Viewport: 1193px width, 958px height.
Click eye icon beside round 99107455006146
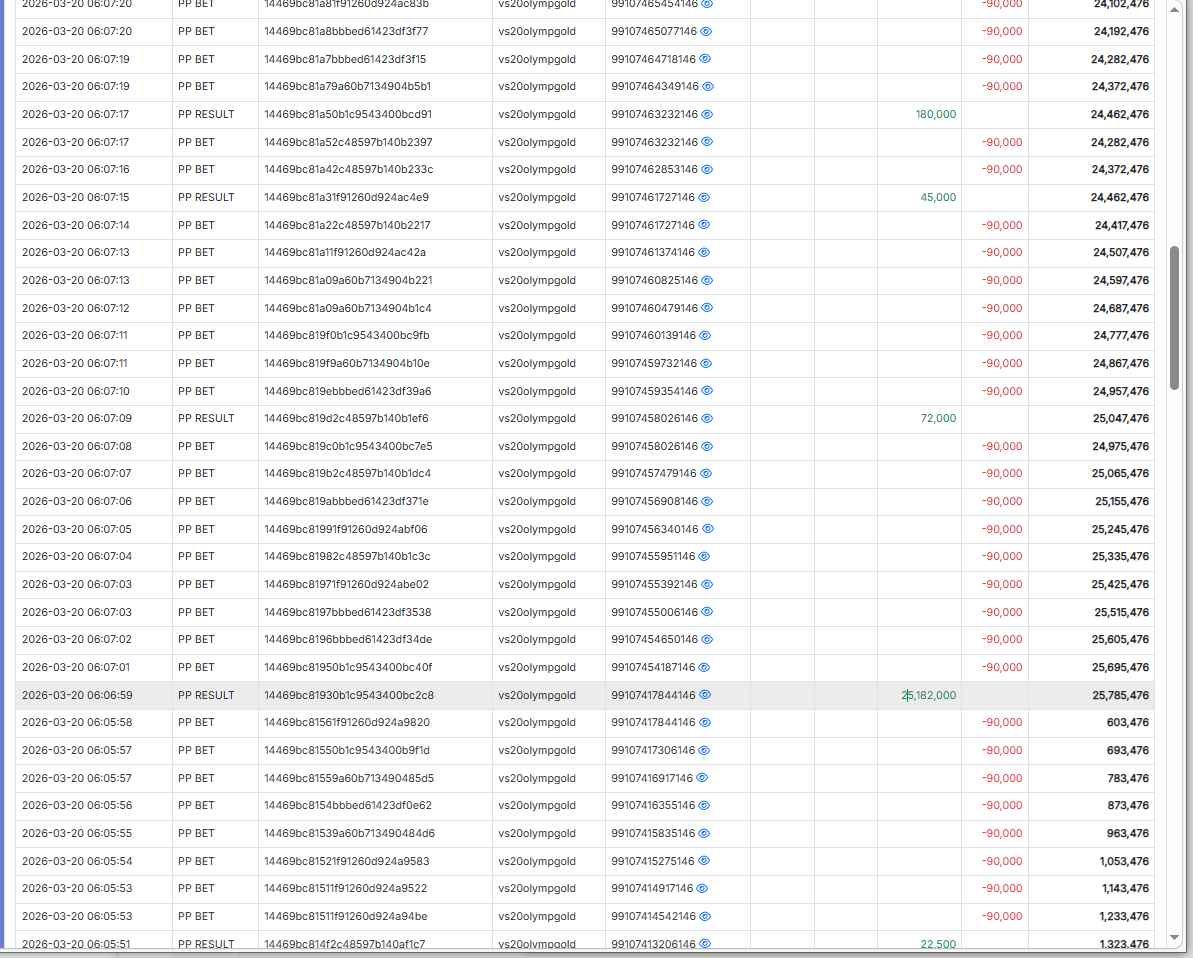pyautogui.click(x=707, y=612)
